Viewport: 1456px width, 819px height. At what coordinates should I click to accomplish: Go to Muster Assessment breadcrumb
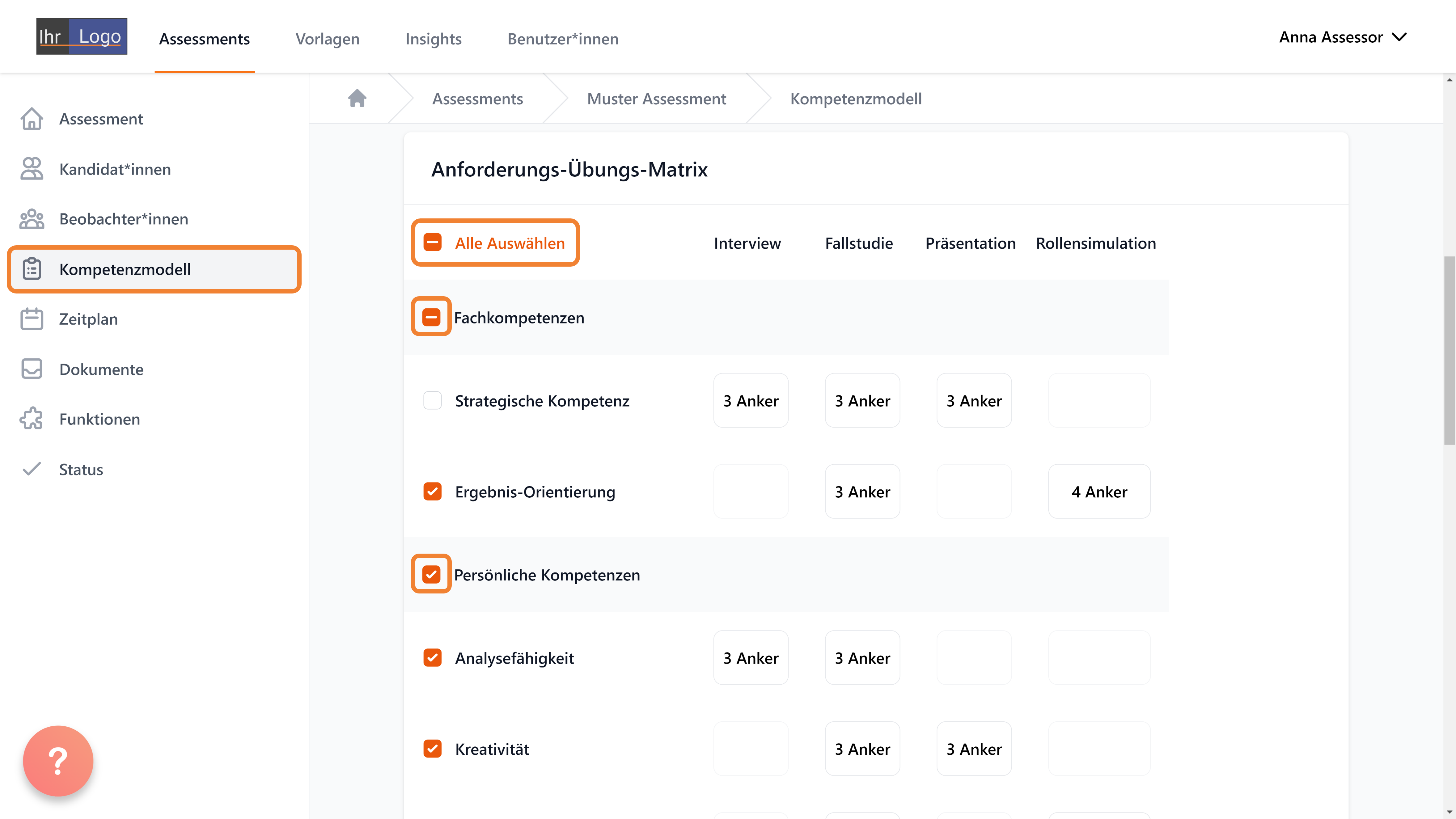click(x=656, y=98)
